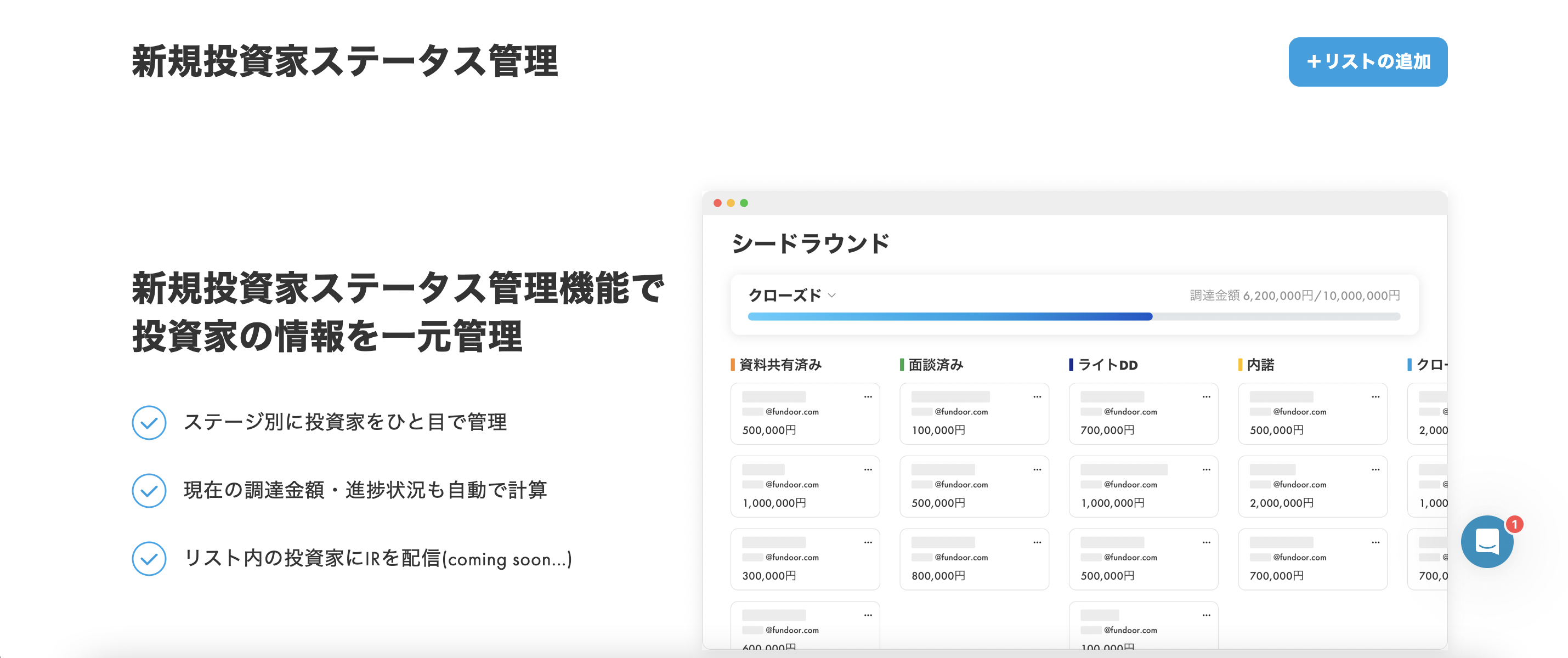Click the orange marker beside 資料共有済み
Image resolution: width=1568 pixels, height=658 pixels.
(x=732, y=365)
